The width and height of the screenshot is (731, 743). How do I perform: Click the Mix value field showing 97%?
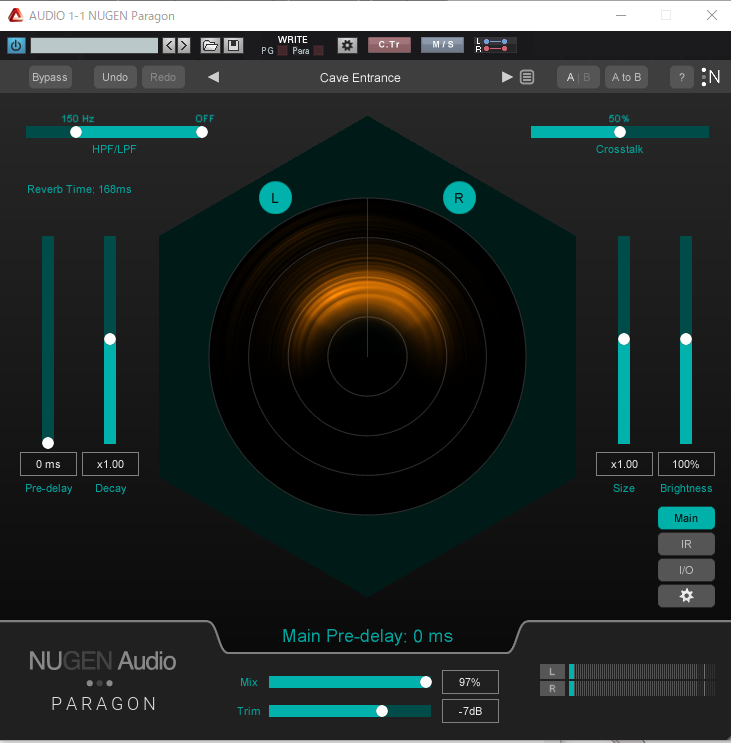470,682
